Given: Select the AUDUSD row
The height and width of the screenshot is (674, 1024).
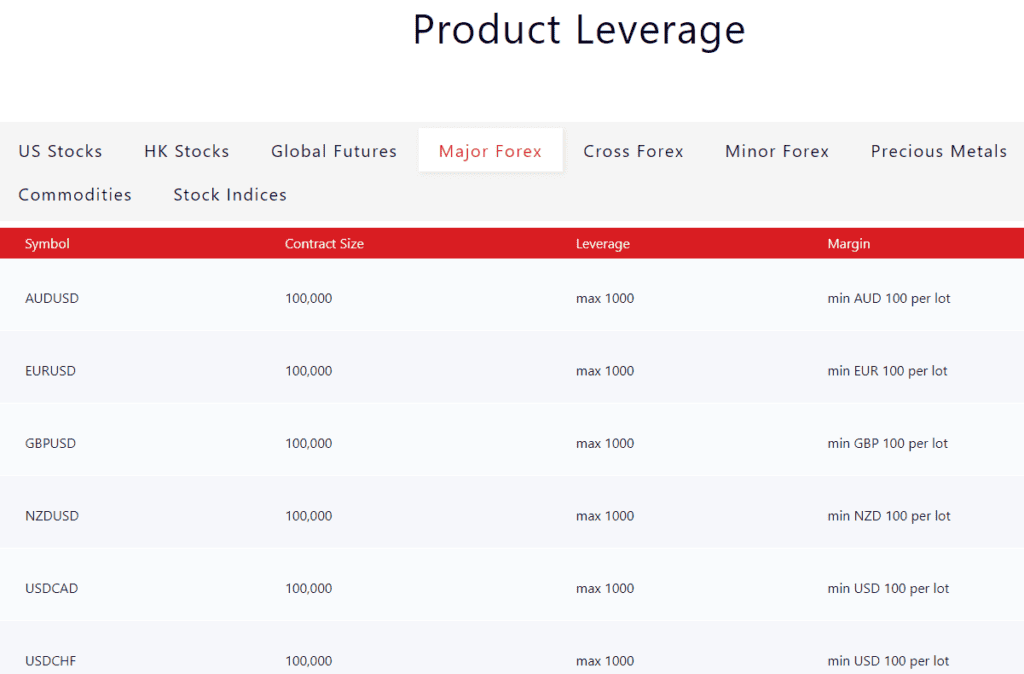Looking at the screenshot, I should click(x=52, y=298).
